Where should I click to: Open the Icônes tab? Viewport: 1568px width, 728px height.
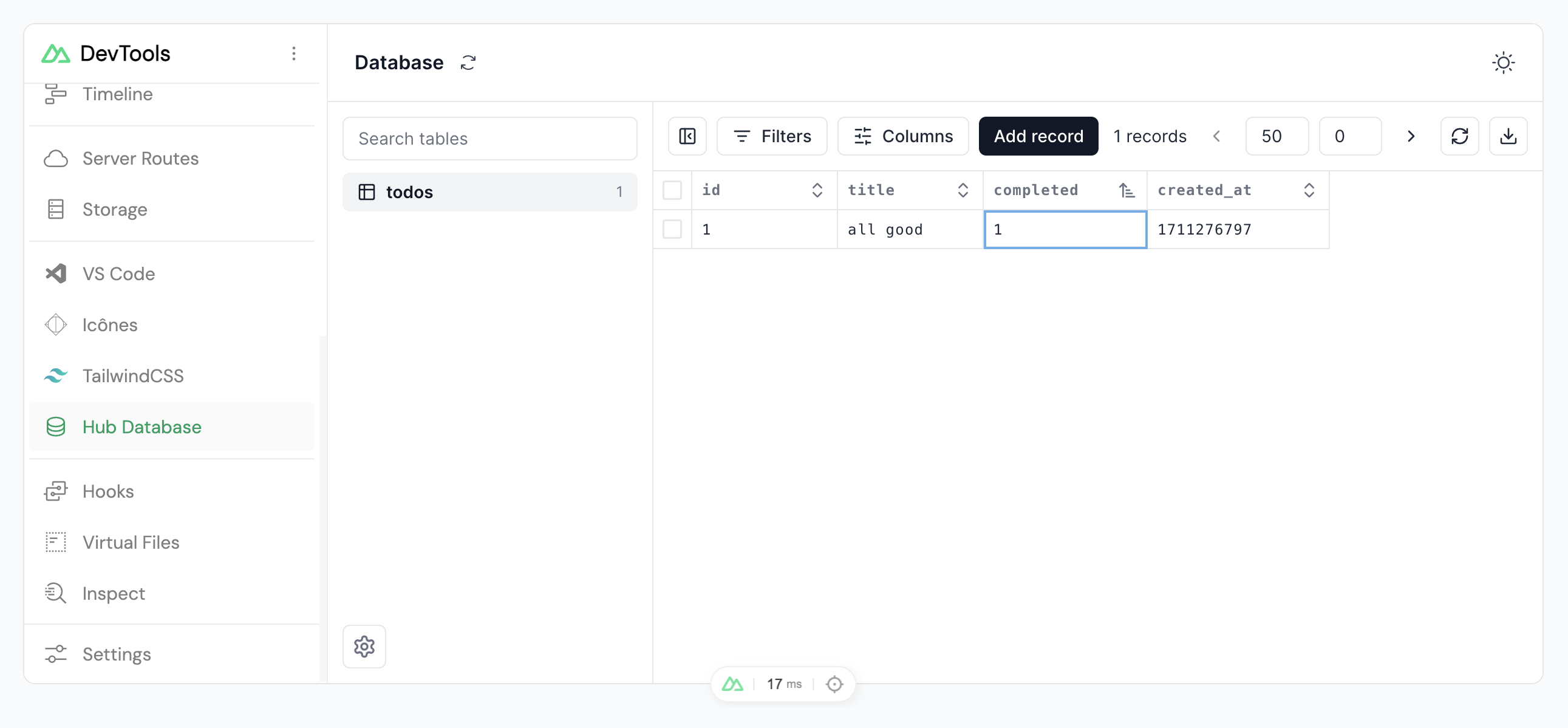pos(172,325)
